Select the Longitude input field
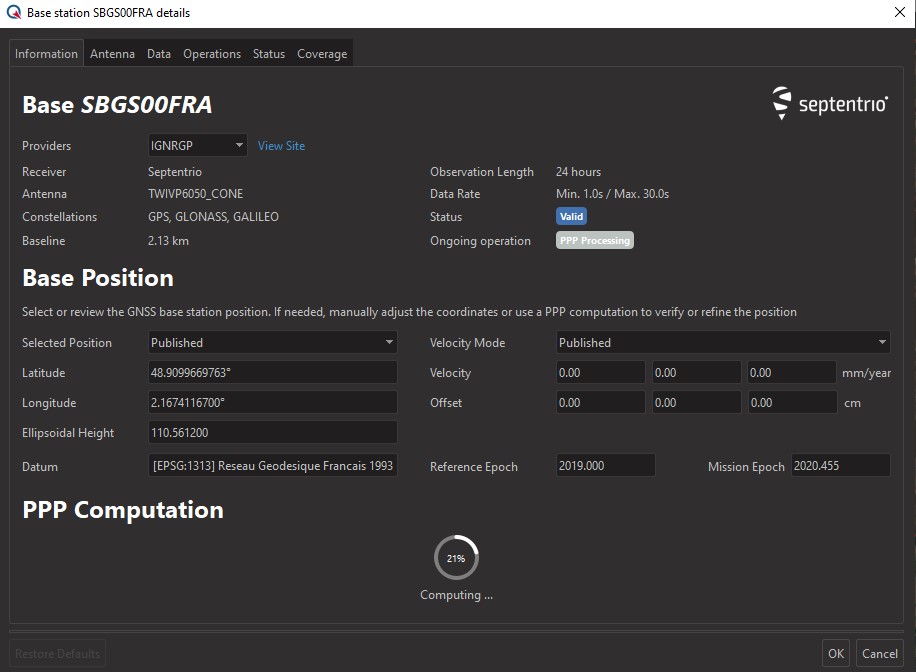The image size is (916, 672). click(272, 403)
